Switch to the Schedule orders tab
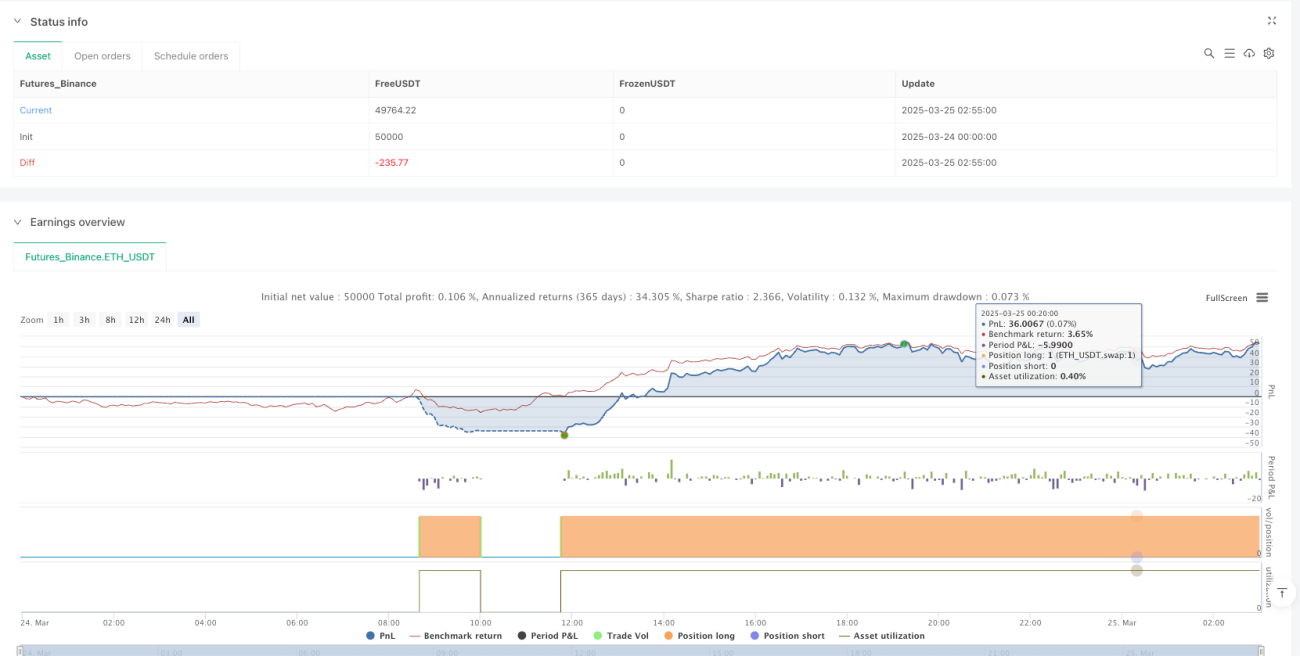The width and height of the screenshot is (1300, 656). tap(191, 56)
